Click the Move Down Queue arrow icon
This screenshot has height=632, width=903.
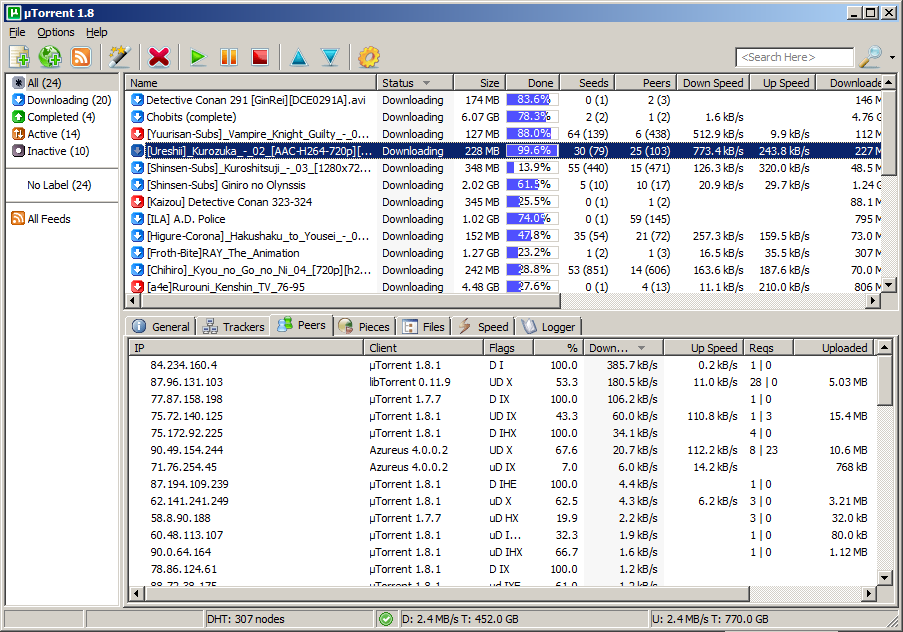tap(330, 57)
